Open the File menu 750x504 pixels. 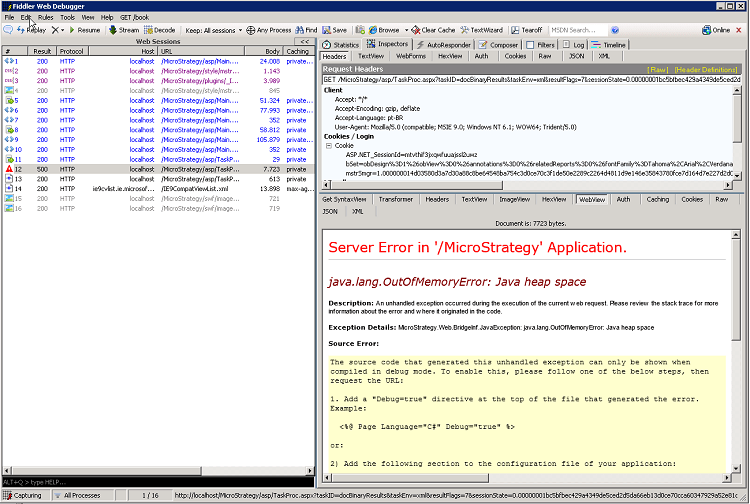9,17
